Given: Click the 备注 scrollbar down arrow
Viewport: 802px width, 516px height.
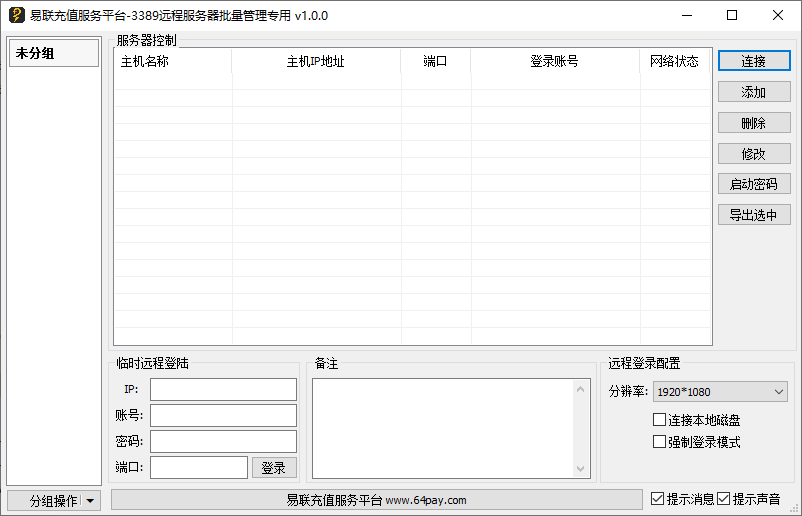Looking at the screenshot, I should coord(581,468).
